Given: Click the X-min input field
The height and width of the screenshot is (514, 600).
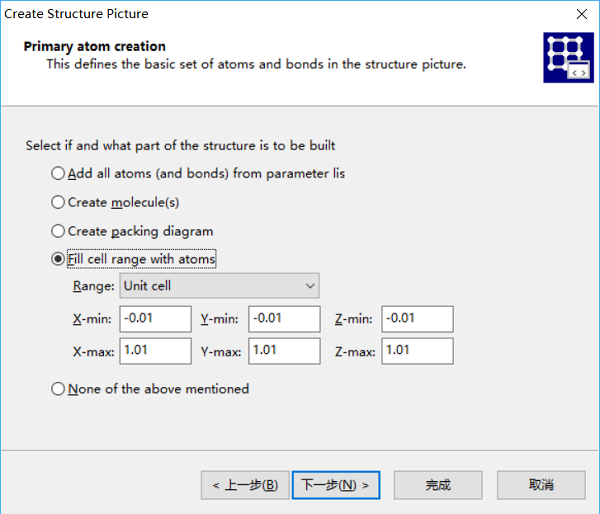Looking at the screenshot, I should point(155,319).
